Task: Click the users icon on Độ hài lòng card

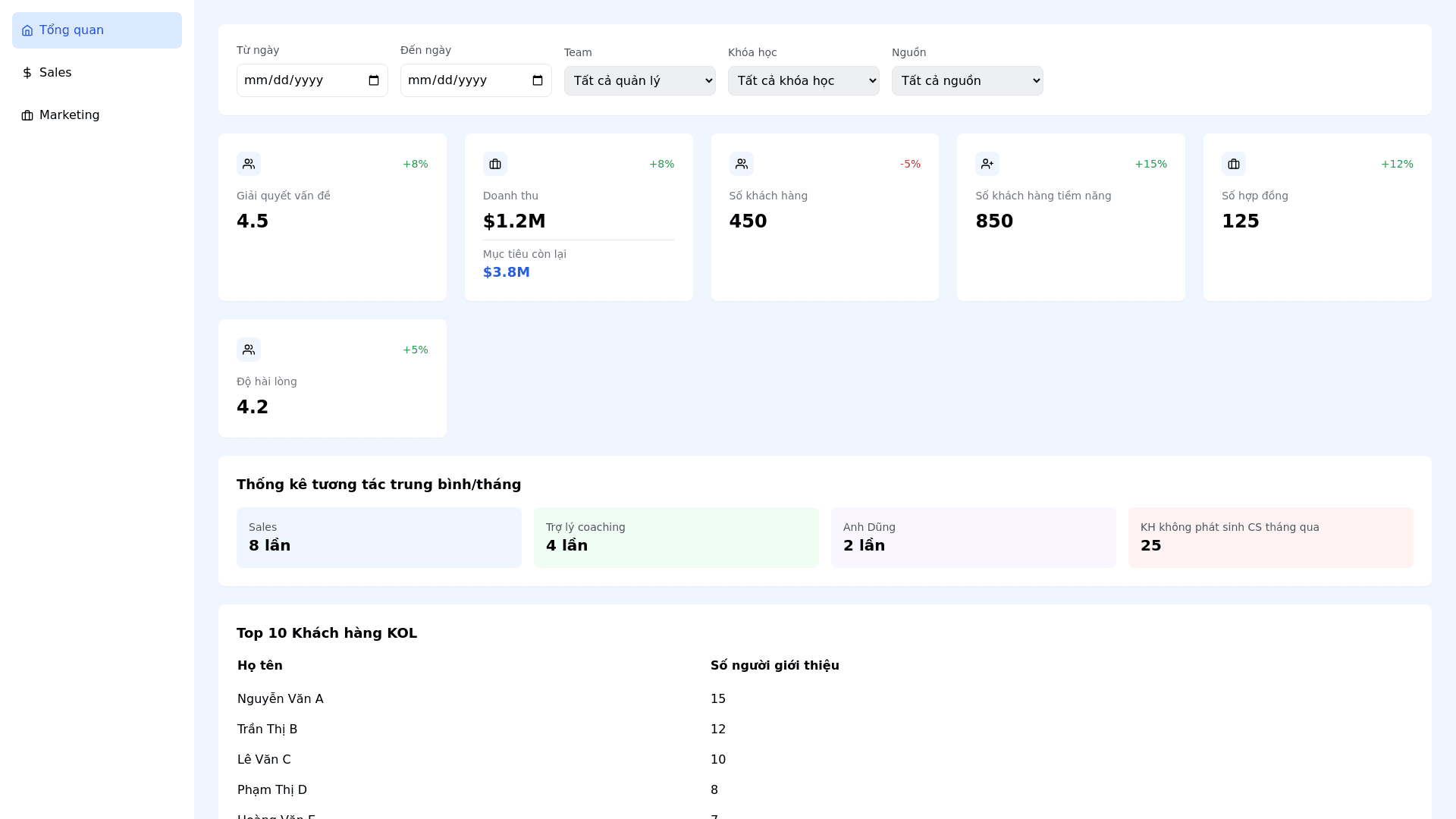Action: point(249,350)
